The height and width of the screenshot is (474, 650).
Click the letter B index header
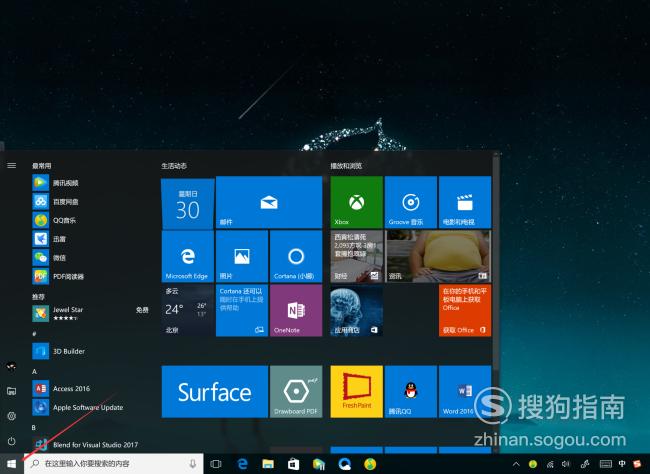click(34, 427)
